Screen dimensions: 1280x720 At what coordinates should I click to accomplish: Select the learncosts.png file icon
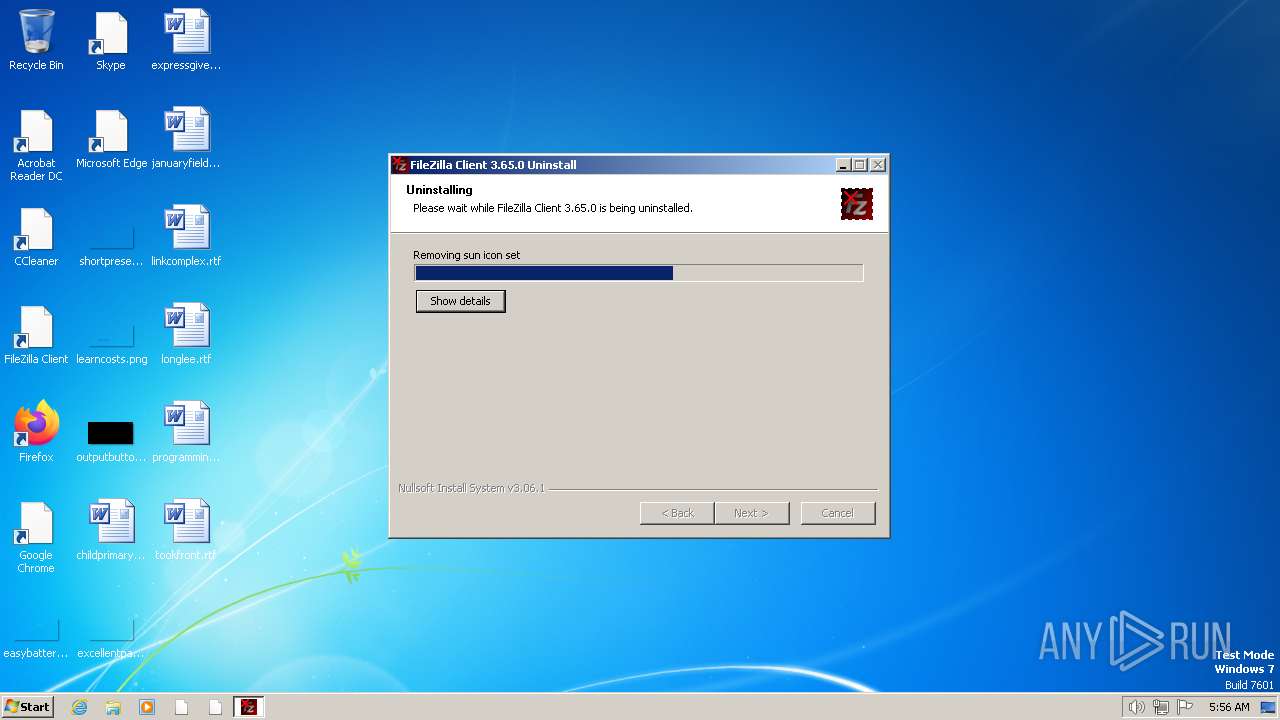[111, 343]
